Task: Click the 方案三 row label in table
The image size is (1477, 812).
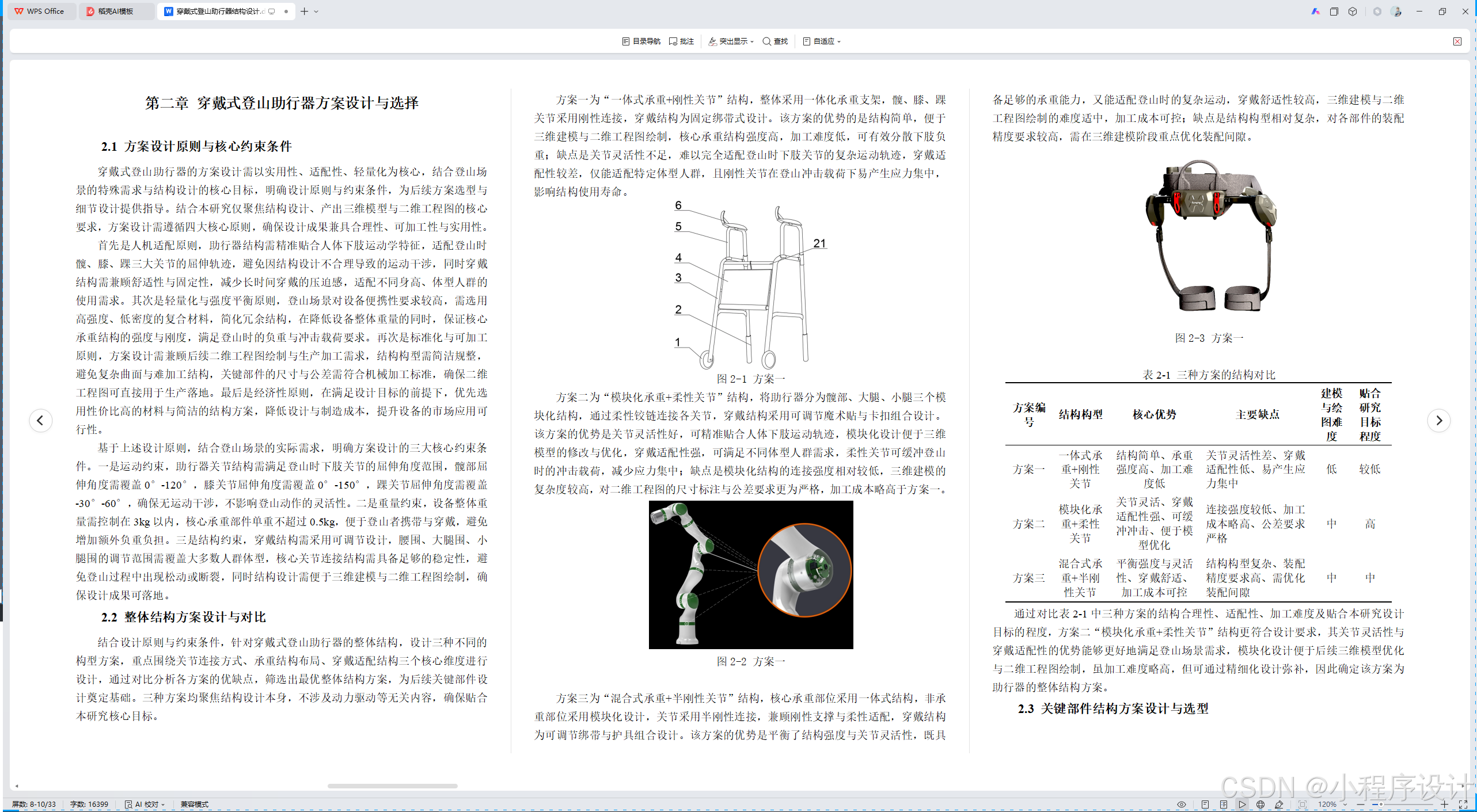Action: [1028, 578]
